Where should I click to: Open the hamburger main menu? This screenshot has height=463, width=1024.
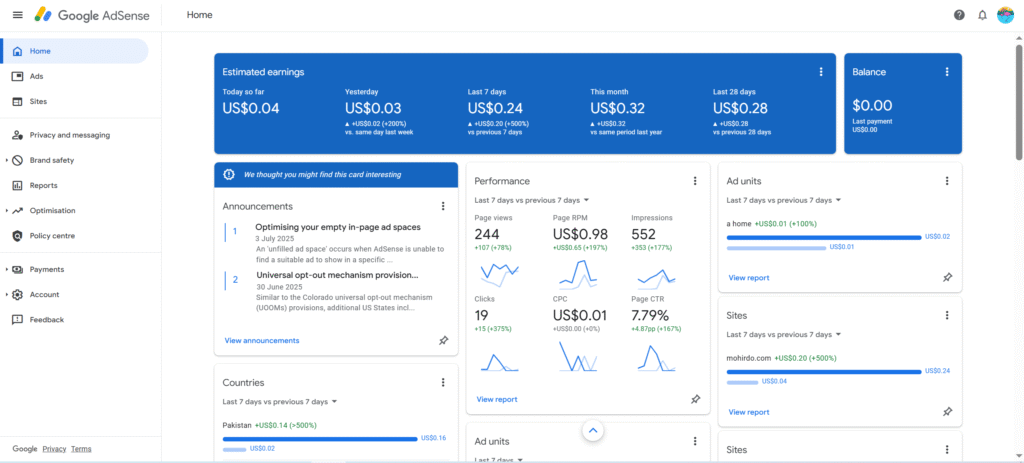point(17,15)
